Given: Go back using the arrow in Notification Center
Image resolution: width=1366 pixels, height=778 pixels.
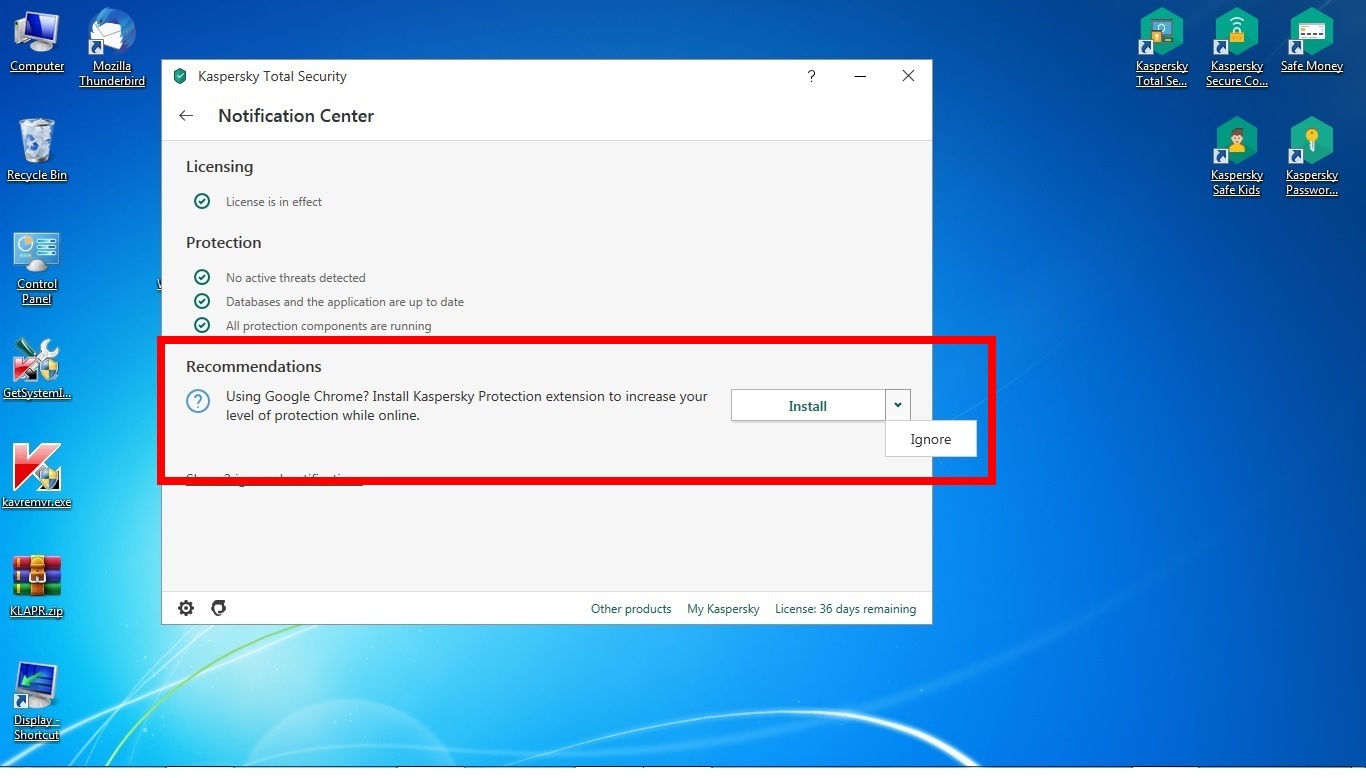Looking at the screenshot, I should coord(186,116).
